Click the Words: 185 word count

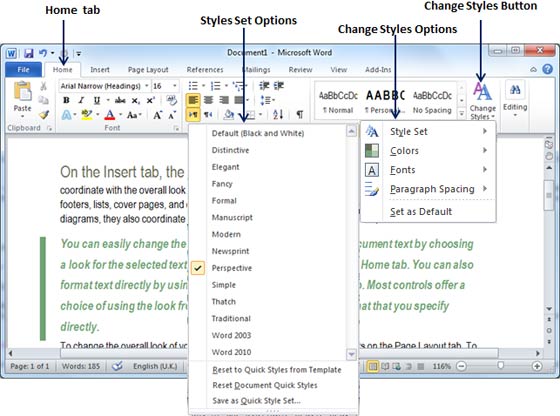click(x=81, y=366)
